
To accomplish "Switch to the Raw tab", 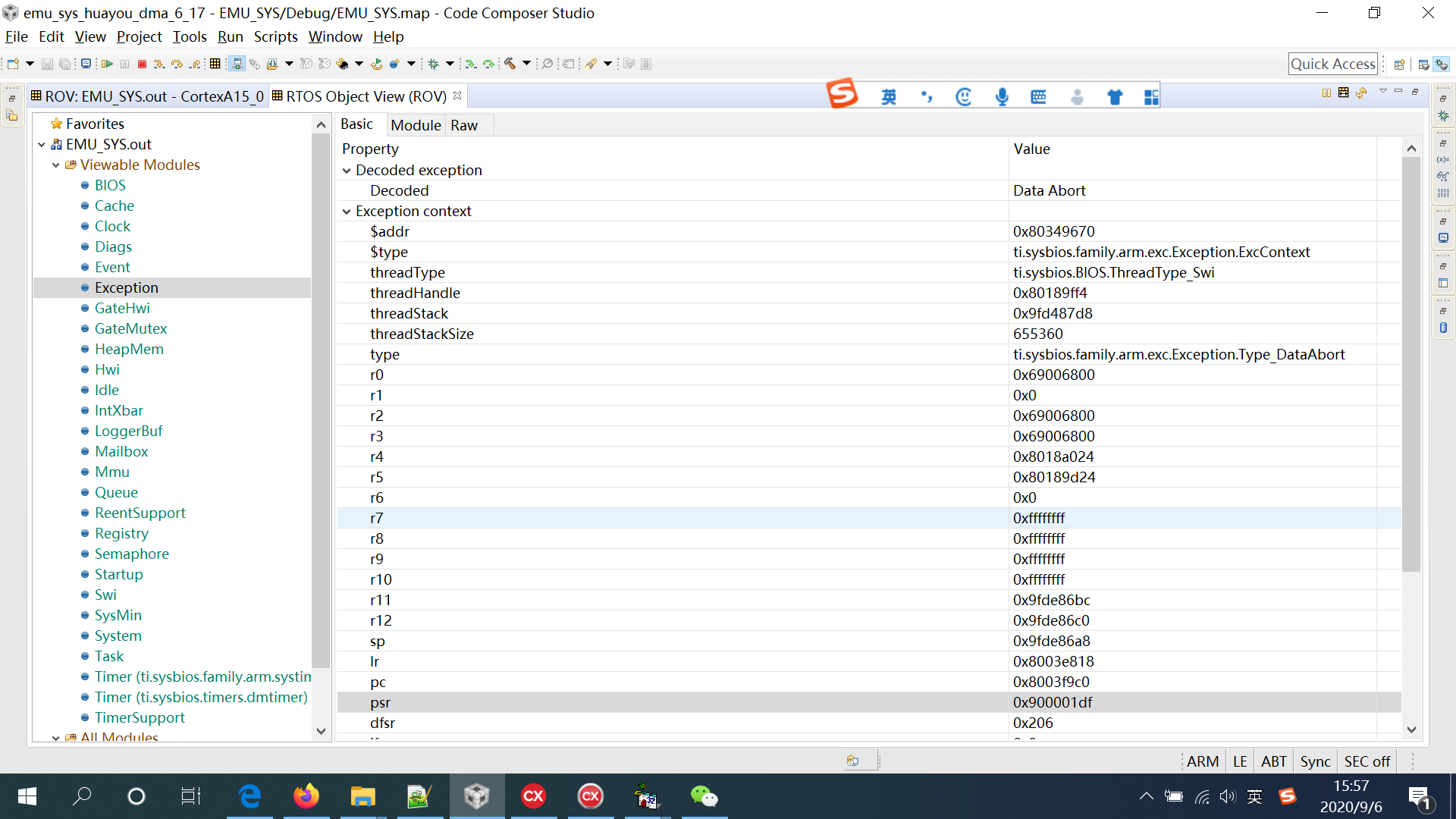I will click(x=463, y=125).
